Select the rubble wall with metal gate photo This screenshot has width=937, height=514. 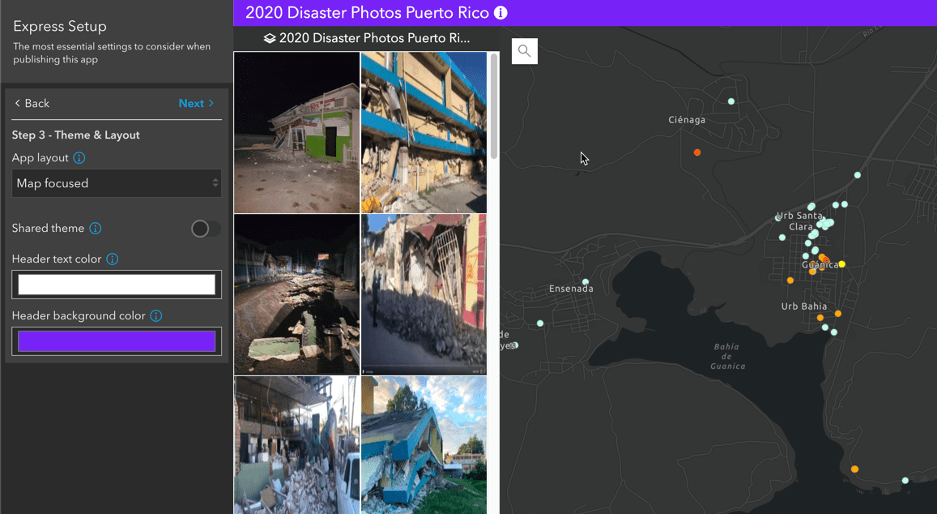click(424, 294)
